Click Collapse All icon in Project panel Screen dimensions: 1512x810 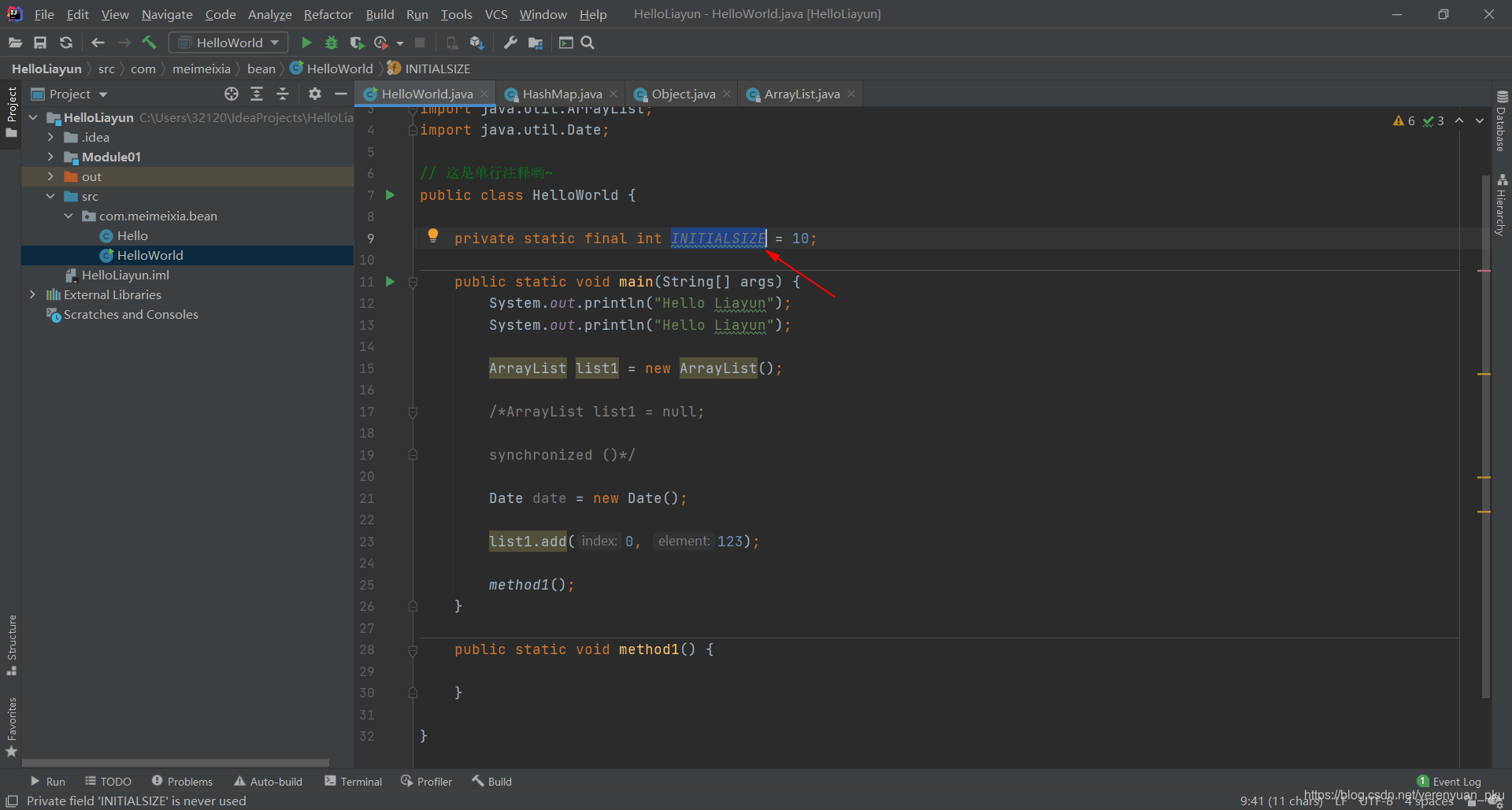point(283,94)
